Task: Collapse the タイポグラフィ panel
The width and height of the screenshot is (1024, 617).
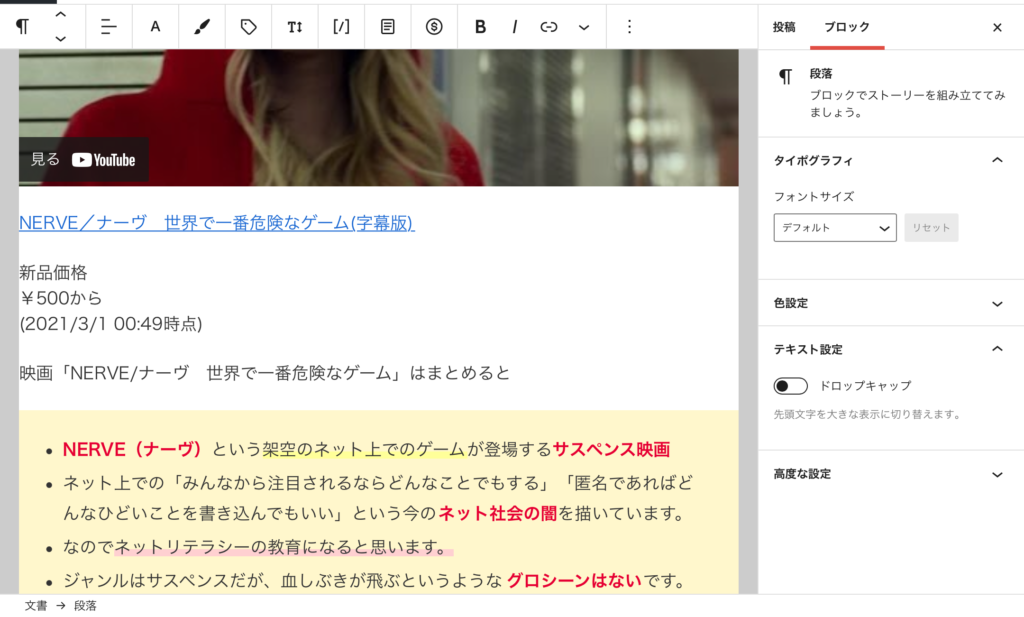Action: 890,160
